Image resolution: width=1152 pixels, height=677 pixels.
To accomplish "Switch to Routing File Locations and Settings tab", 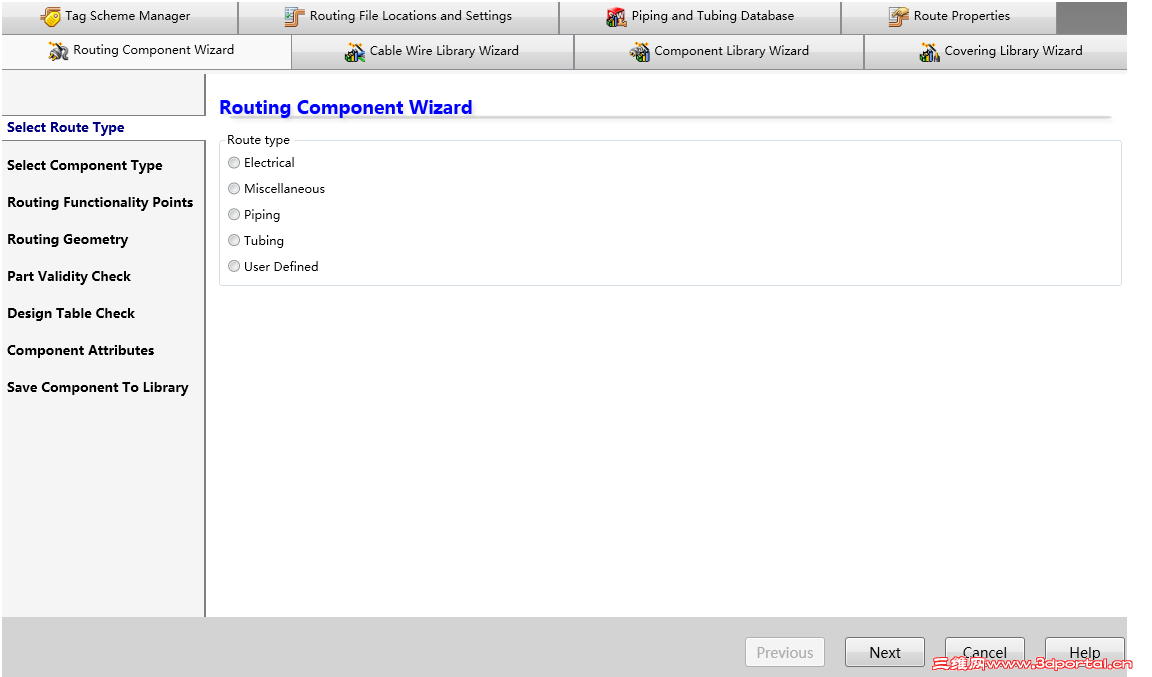I will coord(399,17).
